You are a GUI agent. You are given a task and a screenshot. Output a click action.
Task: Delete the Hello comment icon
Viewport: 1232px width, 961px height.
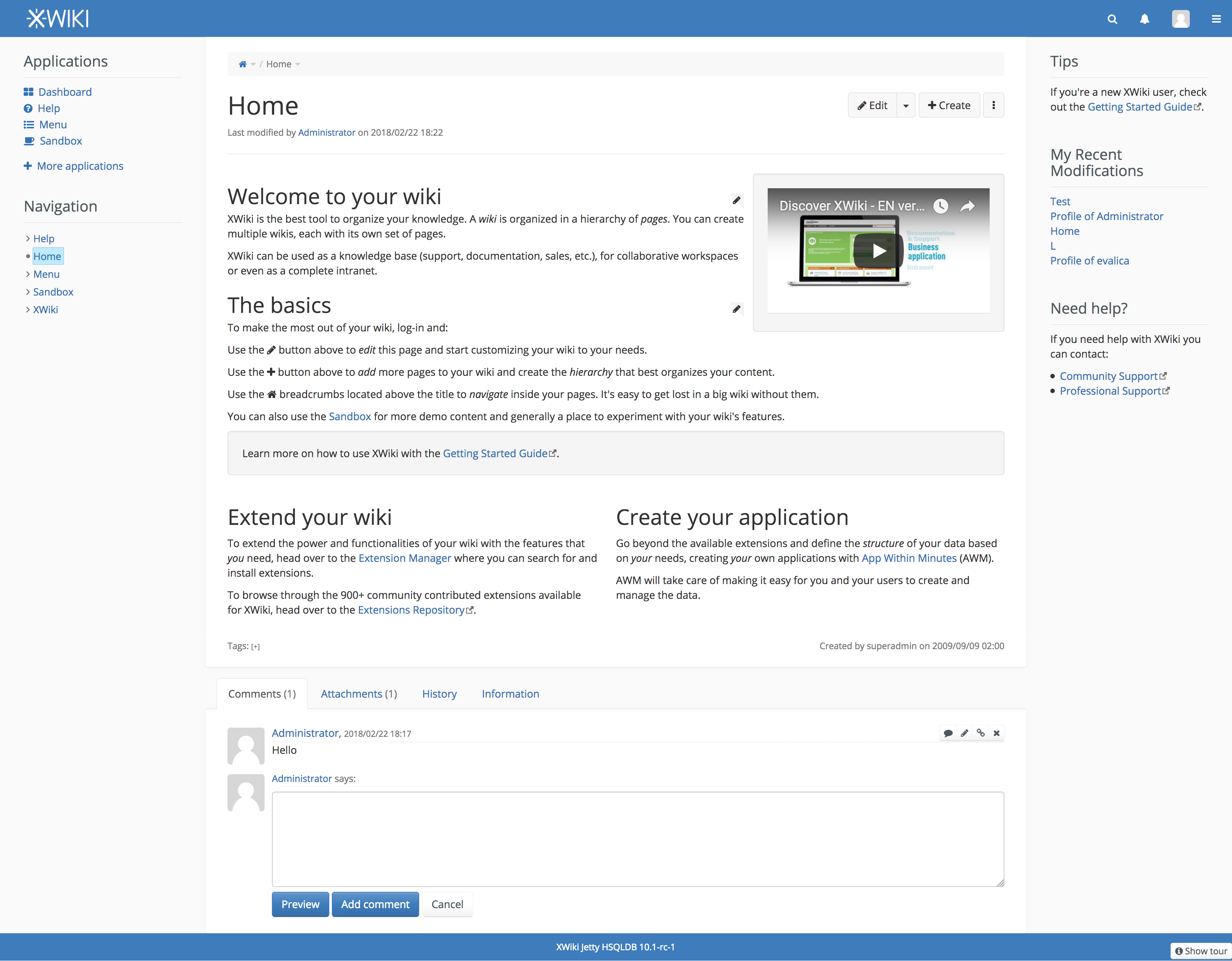point(996,733)
